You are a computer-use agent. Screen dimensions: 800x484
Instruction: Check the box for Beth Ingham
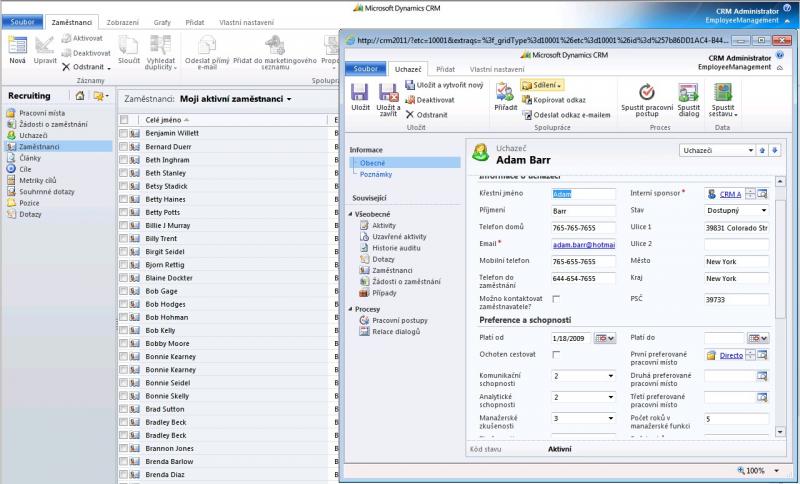pyautogui.click(x=123, y=160)
